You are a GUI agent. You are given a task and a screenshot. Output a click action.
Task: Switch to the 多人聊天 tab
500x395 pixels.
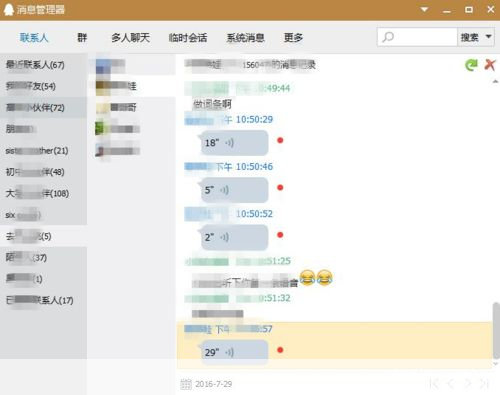[130, 38]
